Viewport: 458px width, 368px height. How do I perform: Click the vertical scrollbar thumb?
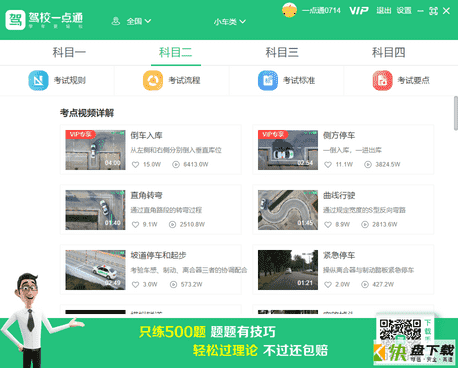[x=456, y=113]
